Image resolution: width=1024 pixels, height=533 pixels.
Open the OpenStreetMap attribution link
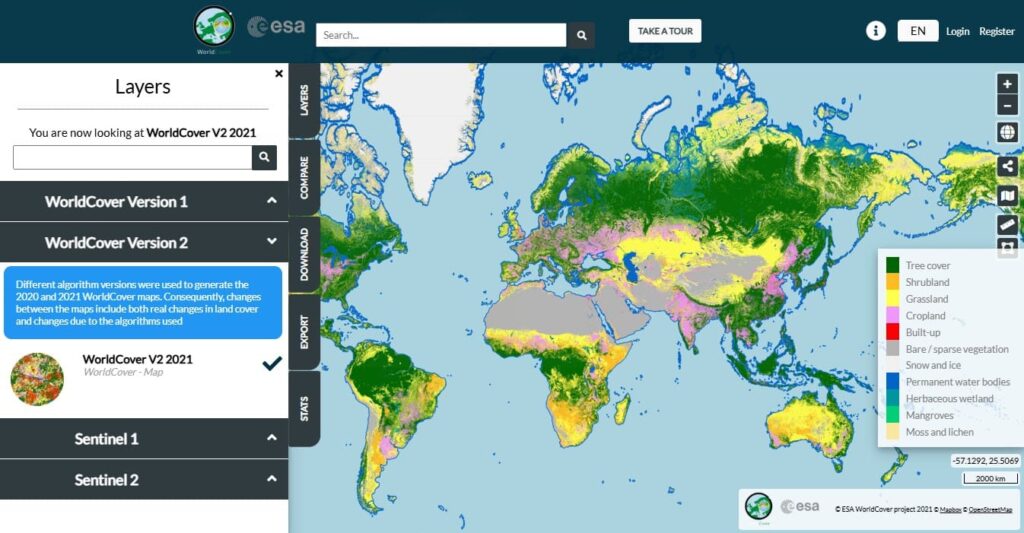point(990,509)
